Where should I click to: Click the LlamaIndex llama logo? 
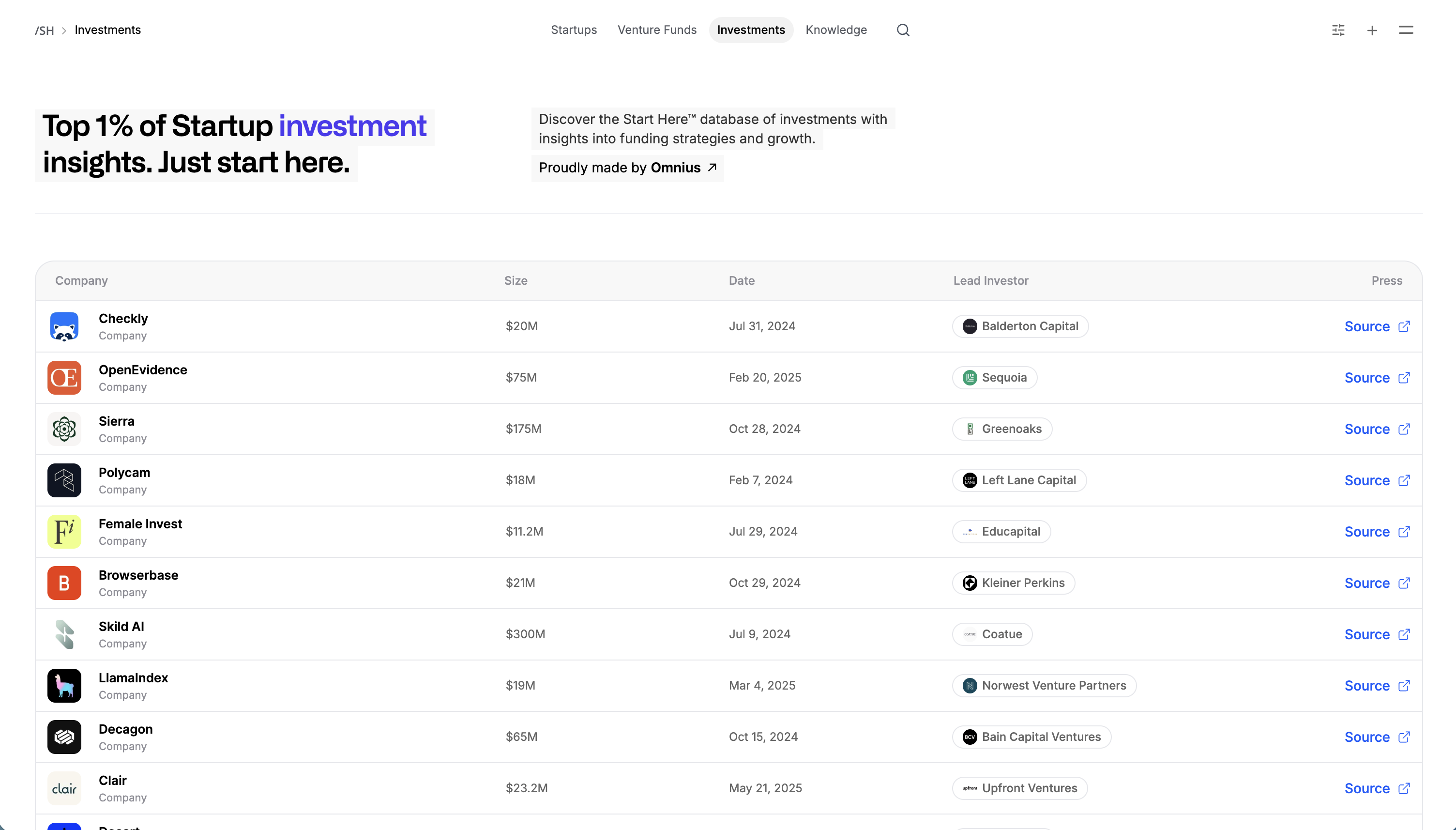[x=64, y=686]
